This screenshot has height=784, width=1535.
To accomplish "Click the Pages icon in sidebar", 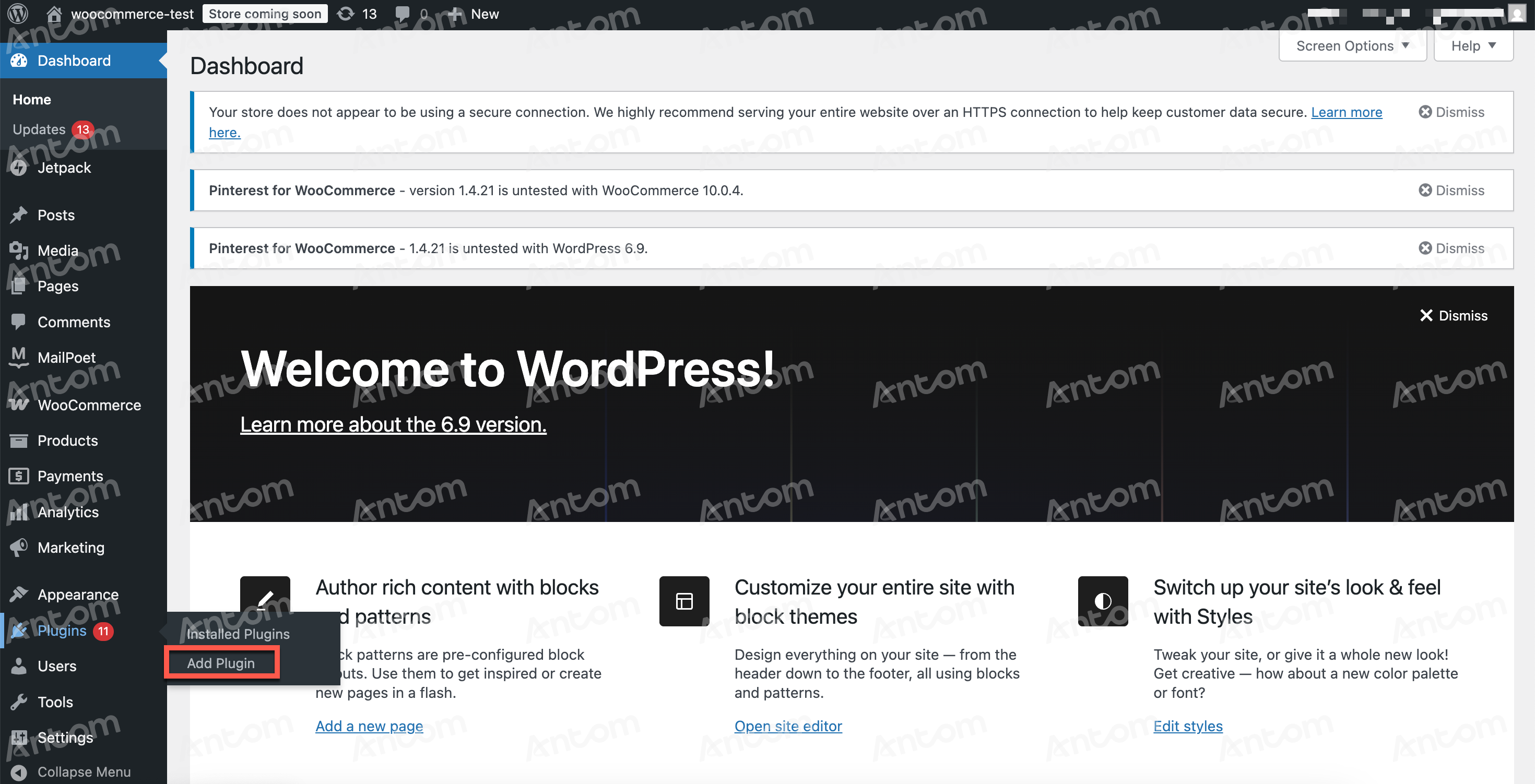I will 19,287.
